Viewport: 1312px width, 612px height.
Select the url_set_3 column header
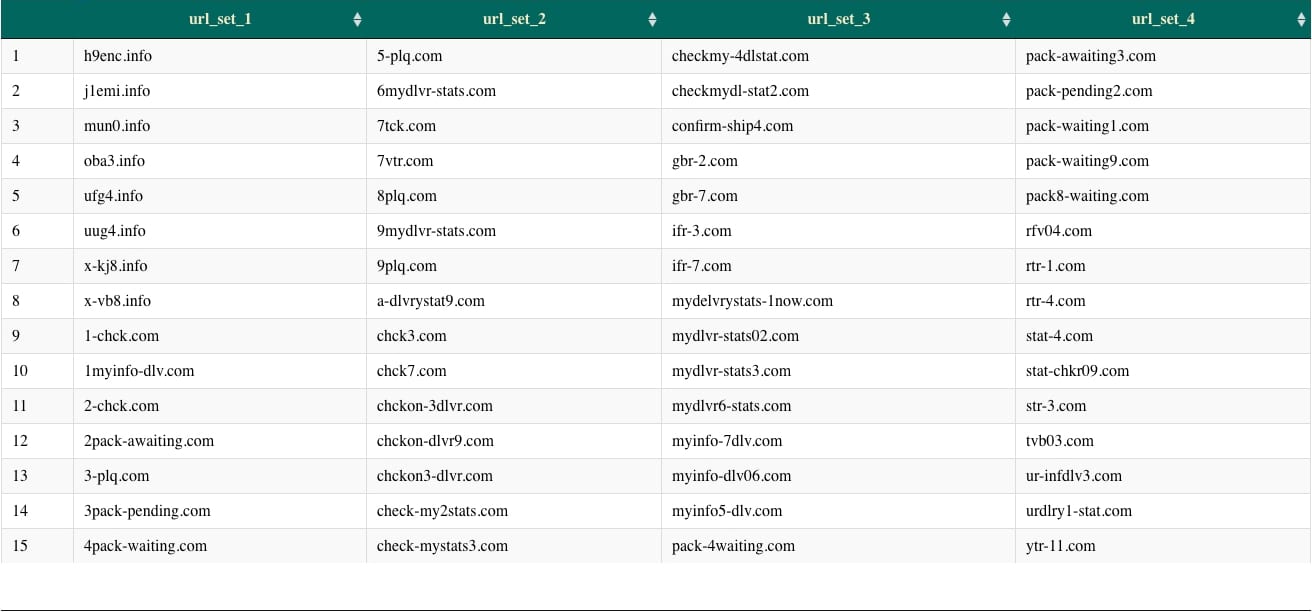point(838,18)
